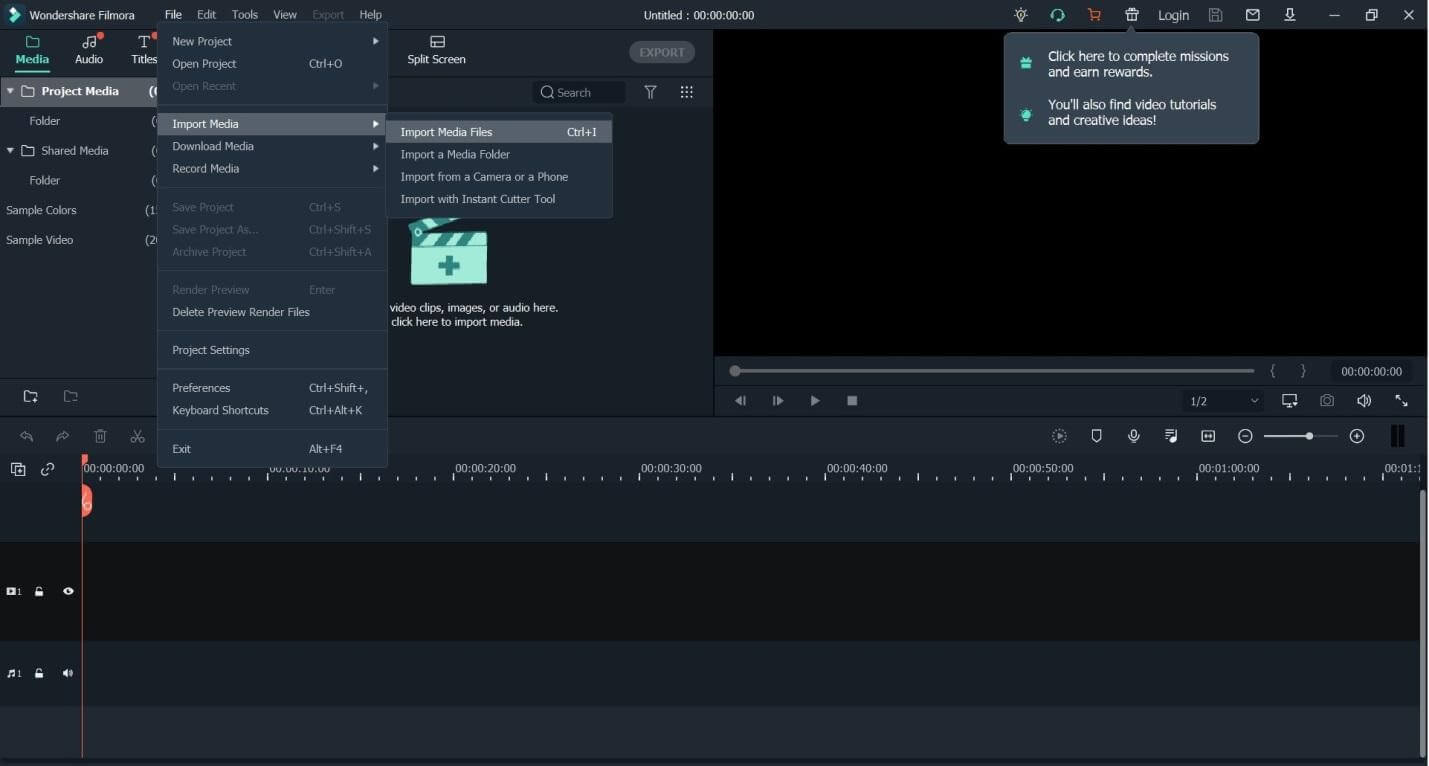This screenshot has height=766, width=1429.
Task: Open the audio mixer icon in timeline toolbar
Action: [1171, 436]
